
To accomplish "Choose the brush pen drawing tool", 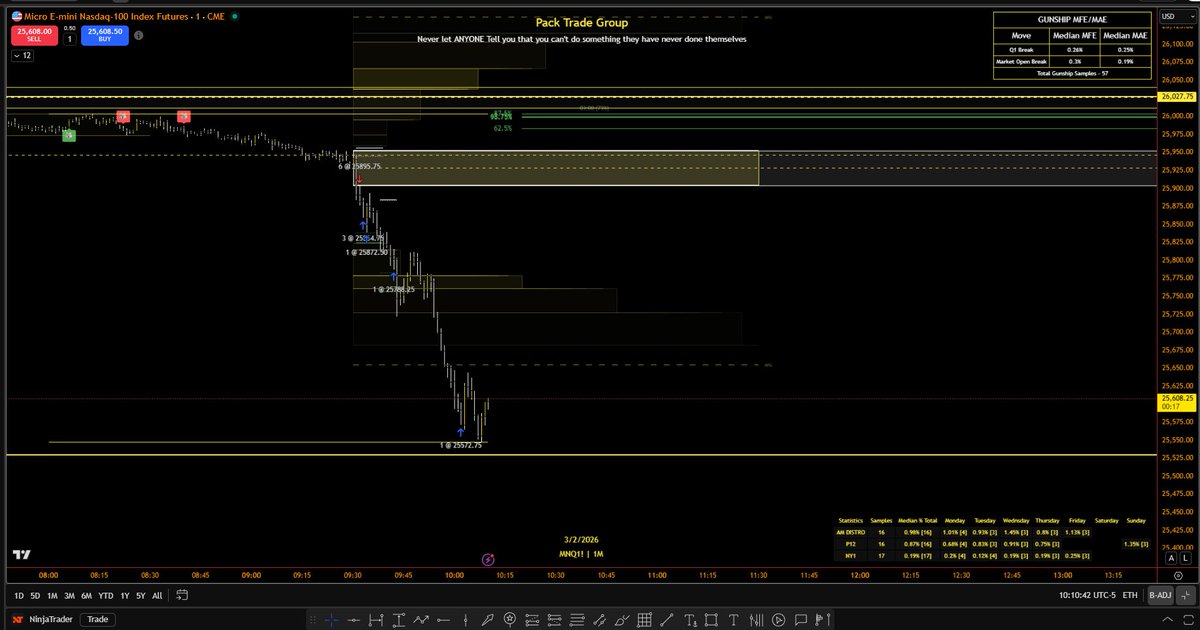I will (x=487, y=620).
